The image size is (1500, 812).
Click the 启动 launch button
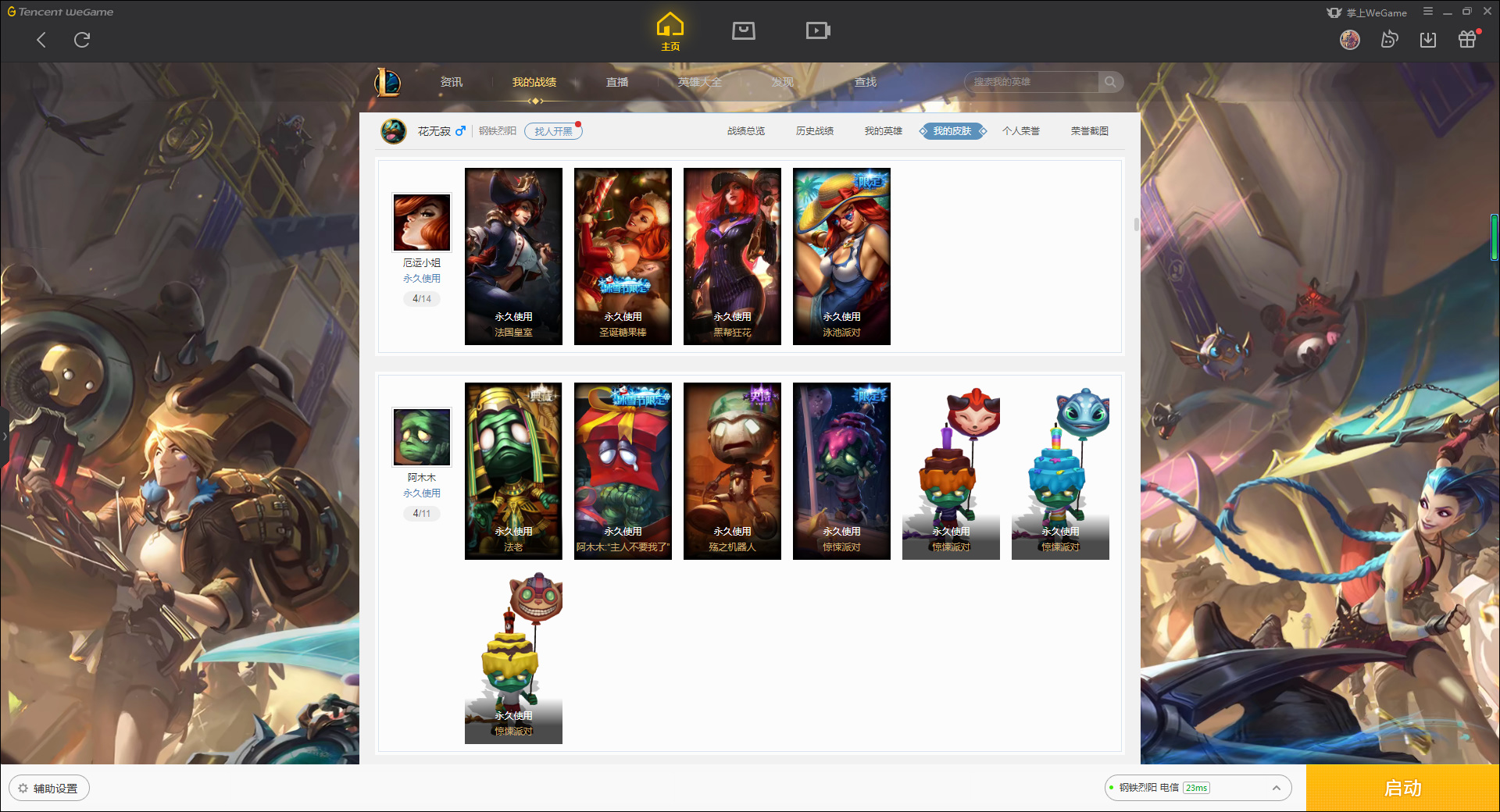(x=1402, y=789)
